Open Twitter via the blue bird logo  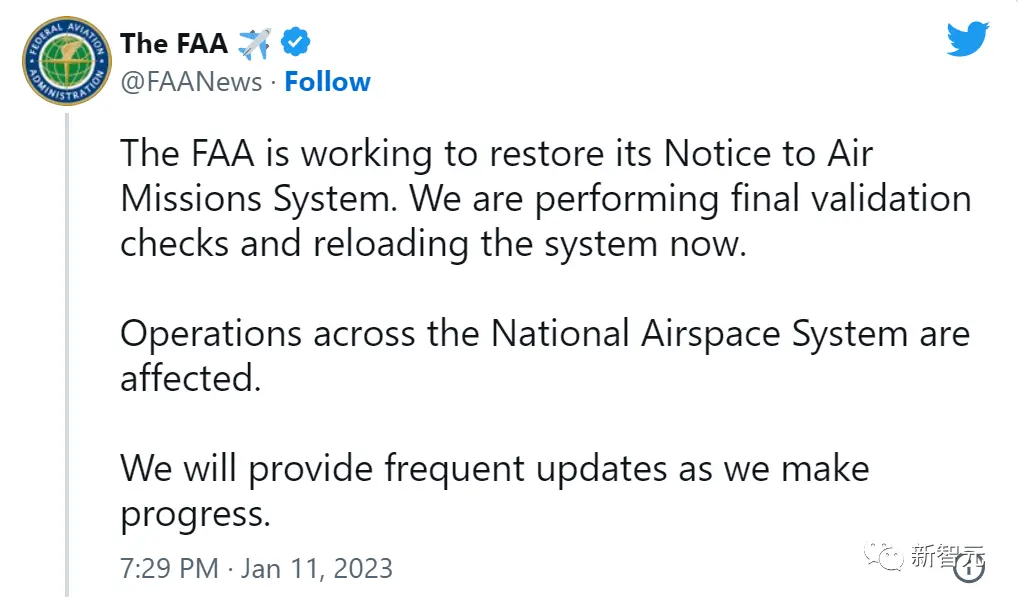[x=967, y=40]
